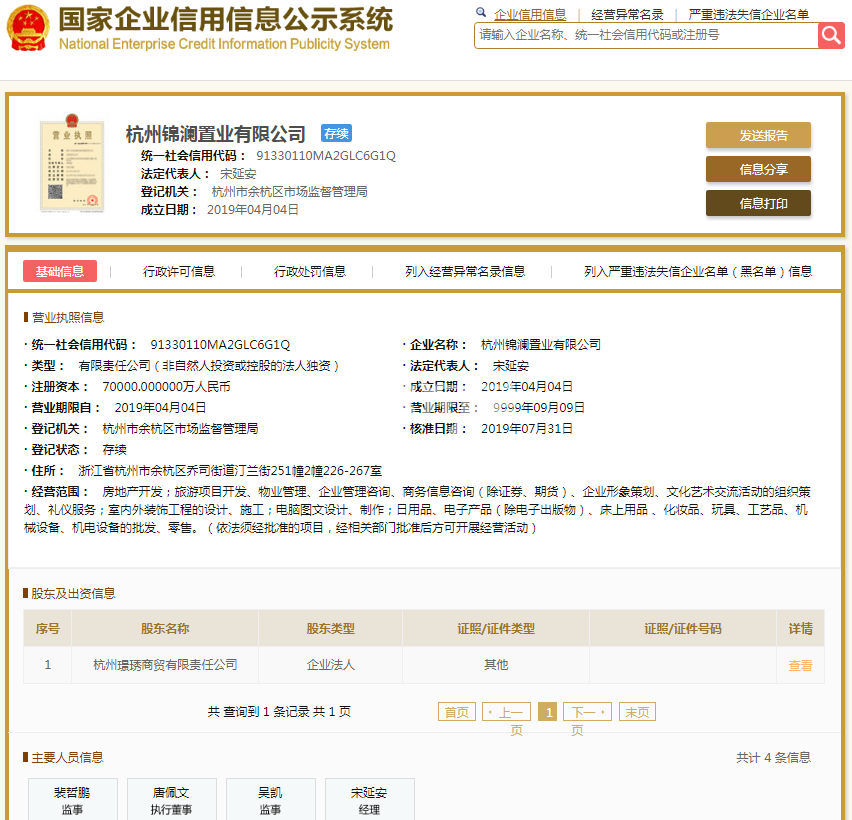Image resolution: width=852 pixels, height=820 pixels.
Task: Open the 列入严重违法失信企业名单（黑名单）信息 tab
Action: coord(698,271)
